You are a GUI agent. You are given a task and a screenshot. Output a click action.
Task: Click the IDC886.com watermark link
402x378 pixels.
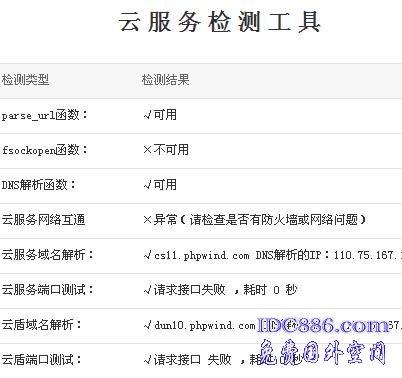tap(324, 325)
